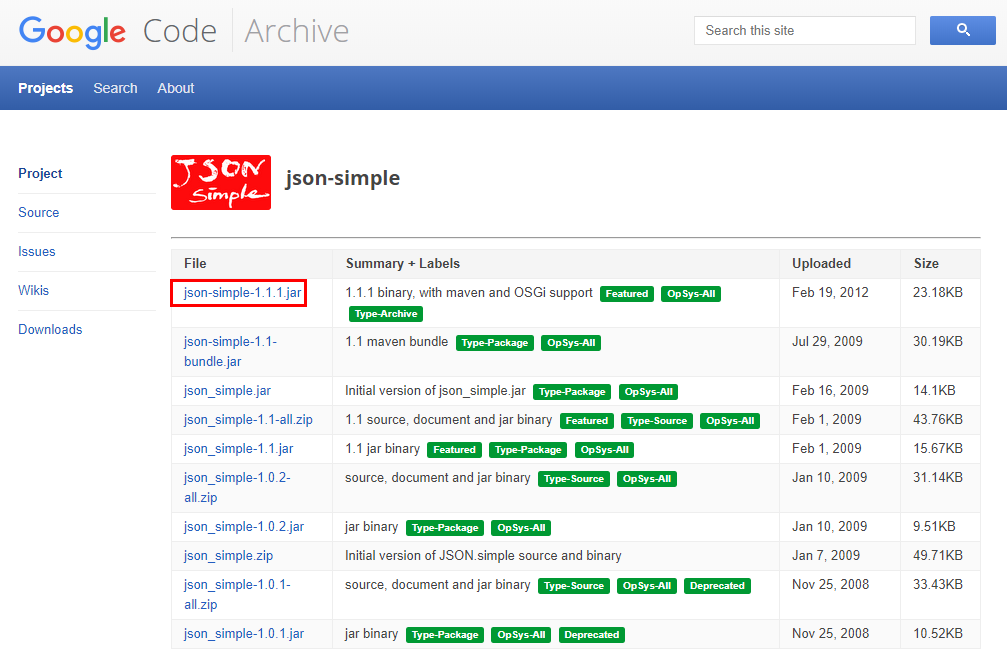1007x669 pixels.
Task: Click Type-Package label on json_simple-1.0.2.jar row
Action: click(445, 528)
